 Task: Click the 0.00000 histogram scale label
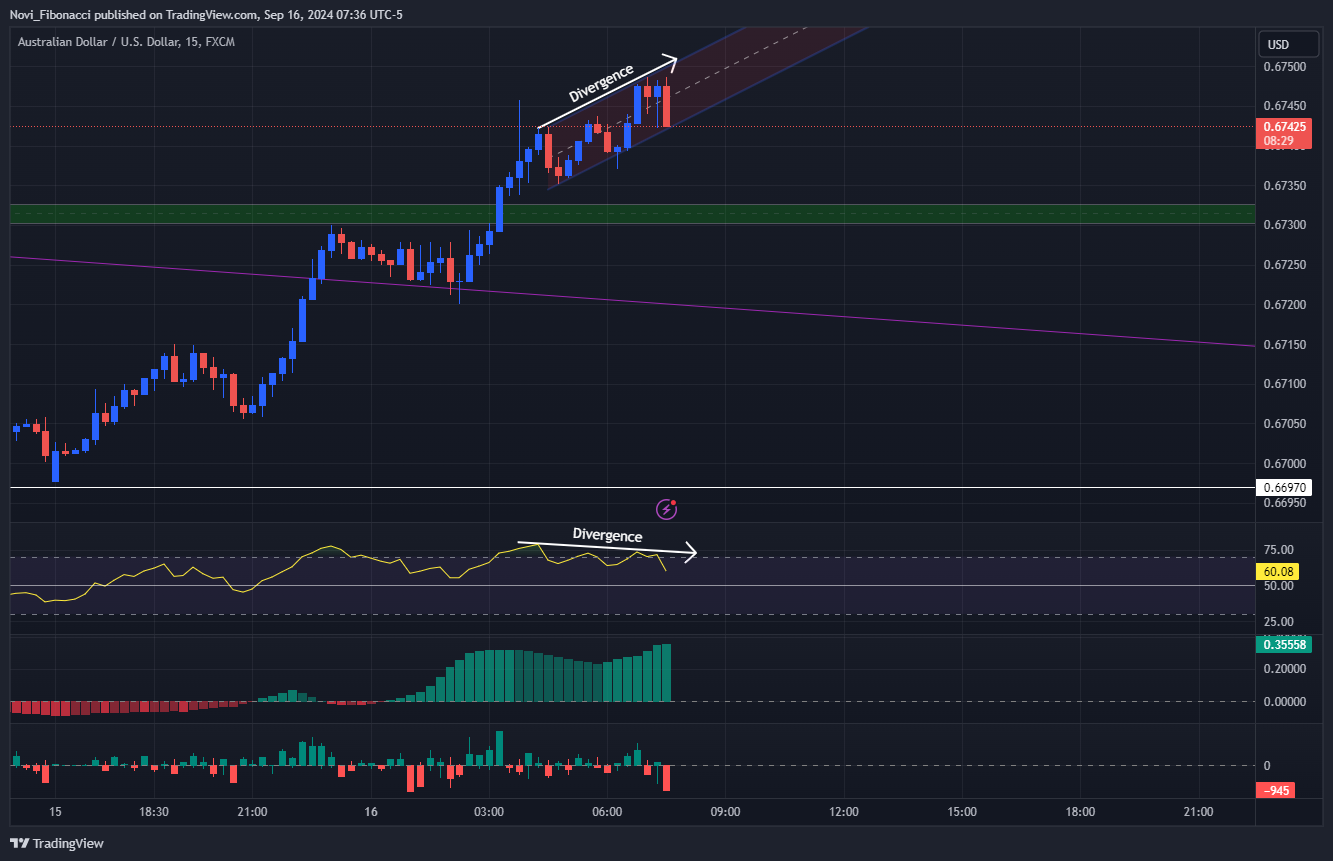pos(1283,701)
